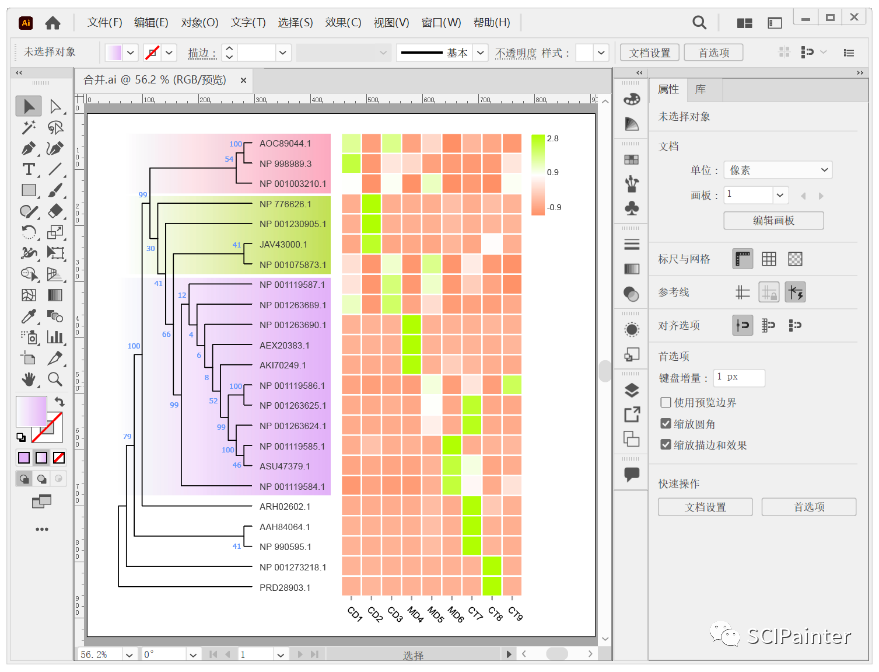Select the Selection tool (black arrow)
This screenshot has height=672, width=879.
[x=29, y=106]
